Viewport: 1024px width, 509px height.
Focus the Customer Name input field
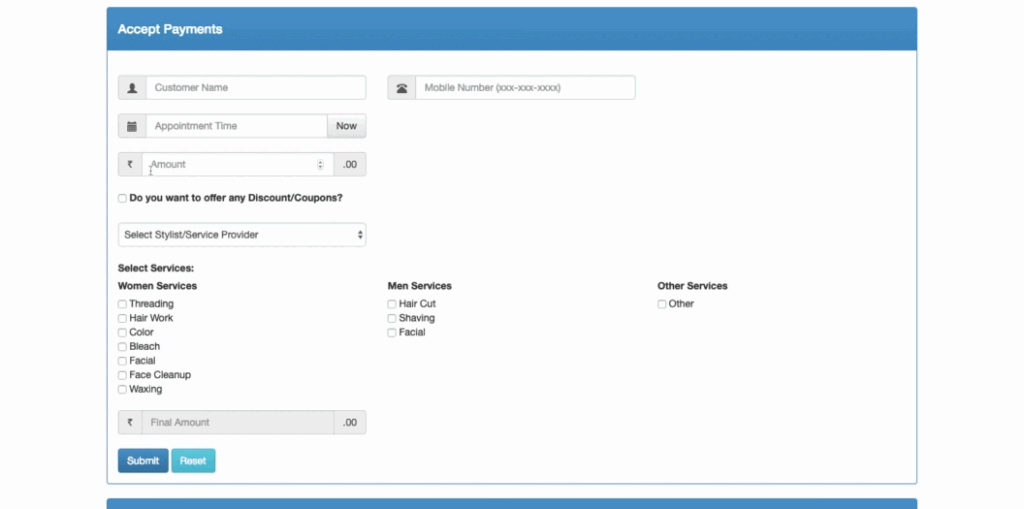coord(256,88)
